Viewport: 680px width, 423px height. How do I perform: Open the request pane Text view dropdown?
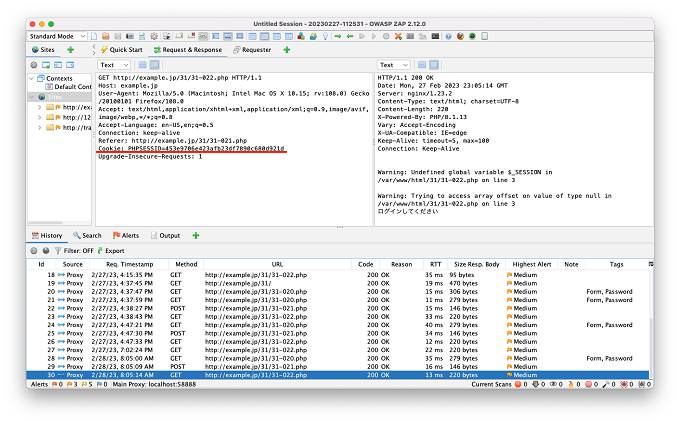114,65
